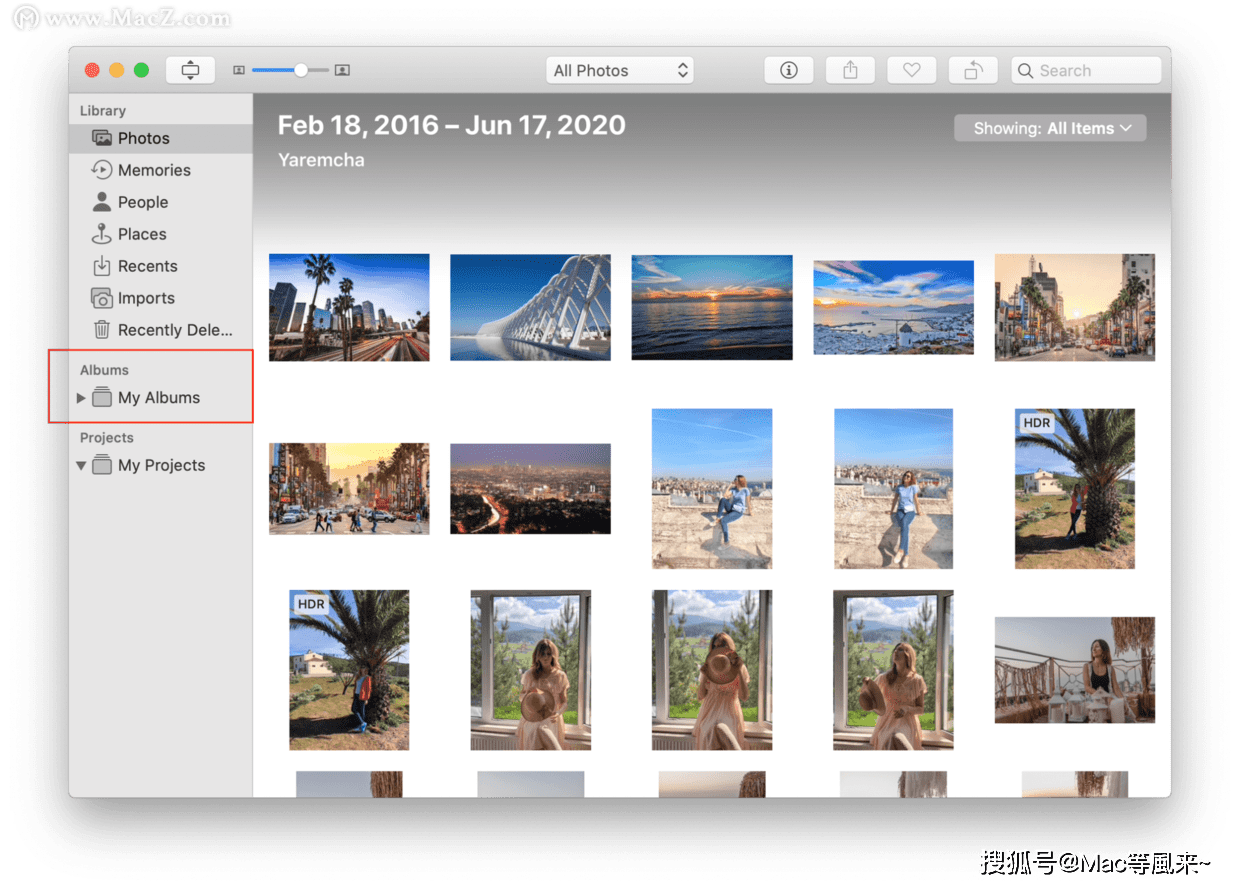Open the Showing: All Items filter
This screenshot has height=889, width=1240.
(1050, 128)
